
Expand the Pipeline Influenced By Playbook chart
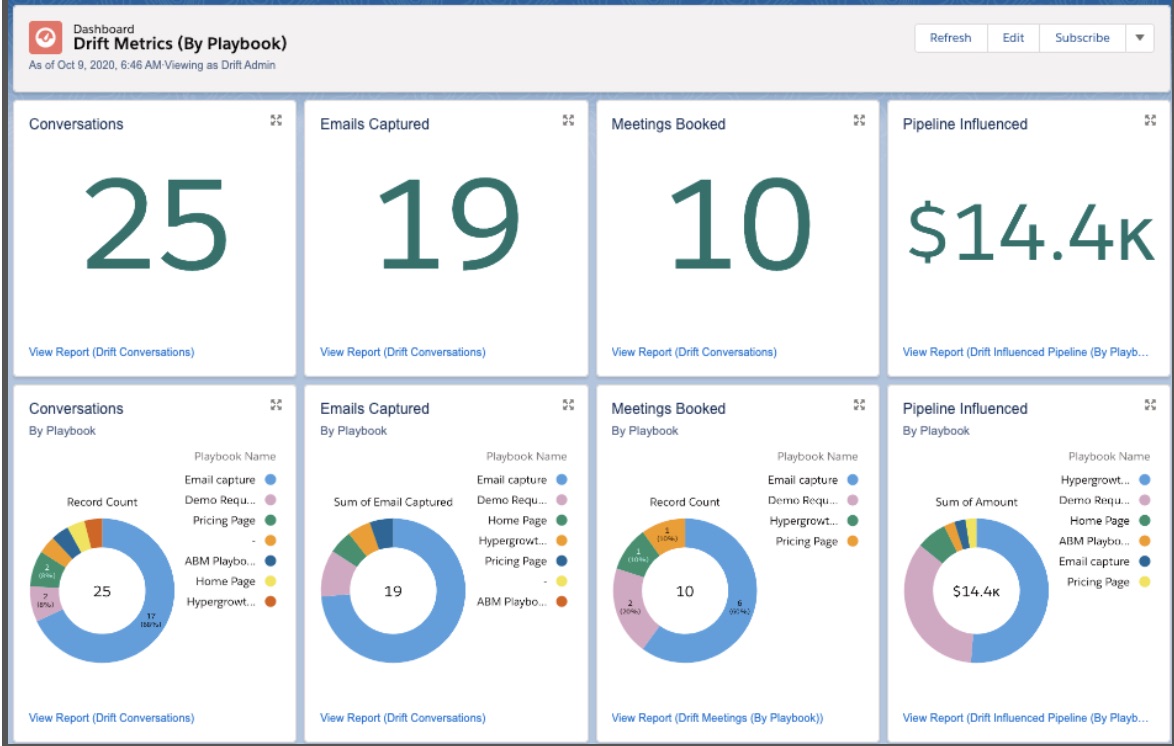pos(1150,405)
